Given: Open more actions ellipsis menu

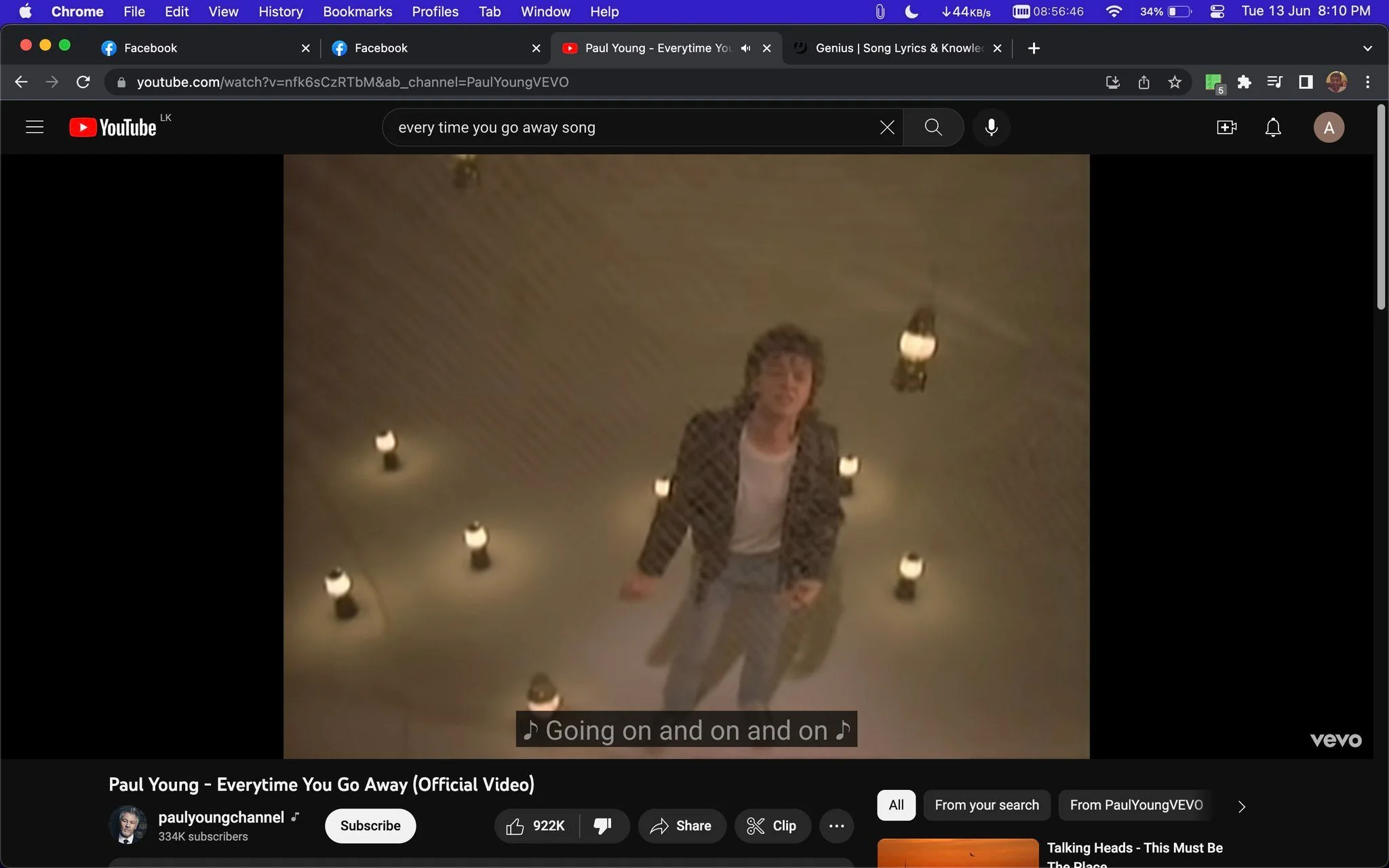Looking at the screenshot, I should [836, 826].
